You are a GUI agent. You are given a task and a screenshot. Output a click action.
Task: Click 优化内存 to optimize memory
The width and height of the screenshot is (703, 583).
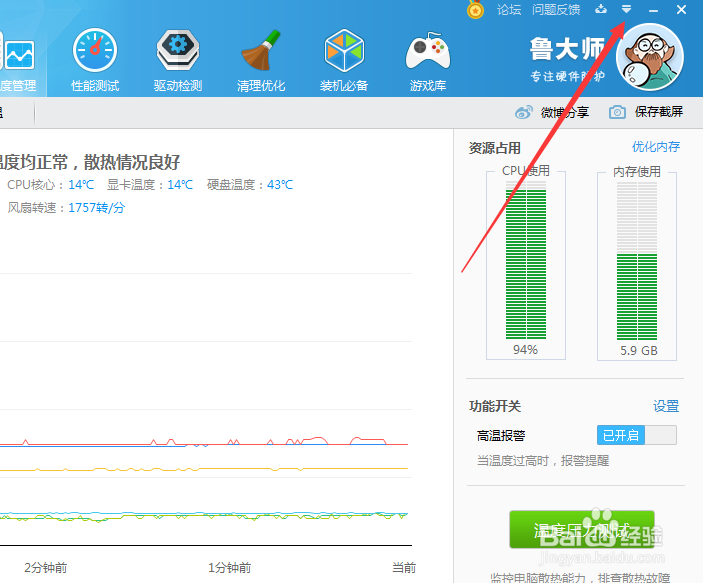tap(656, 147)
